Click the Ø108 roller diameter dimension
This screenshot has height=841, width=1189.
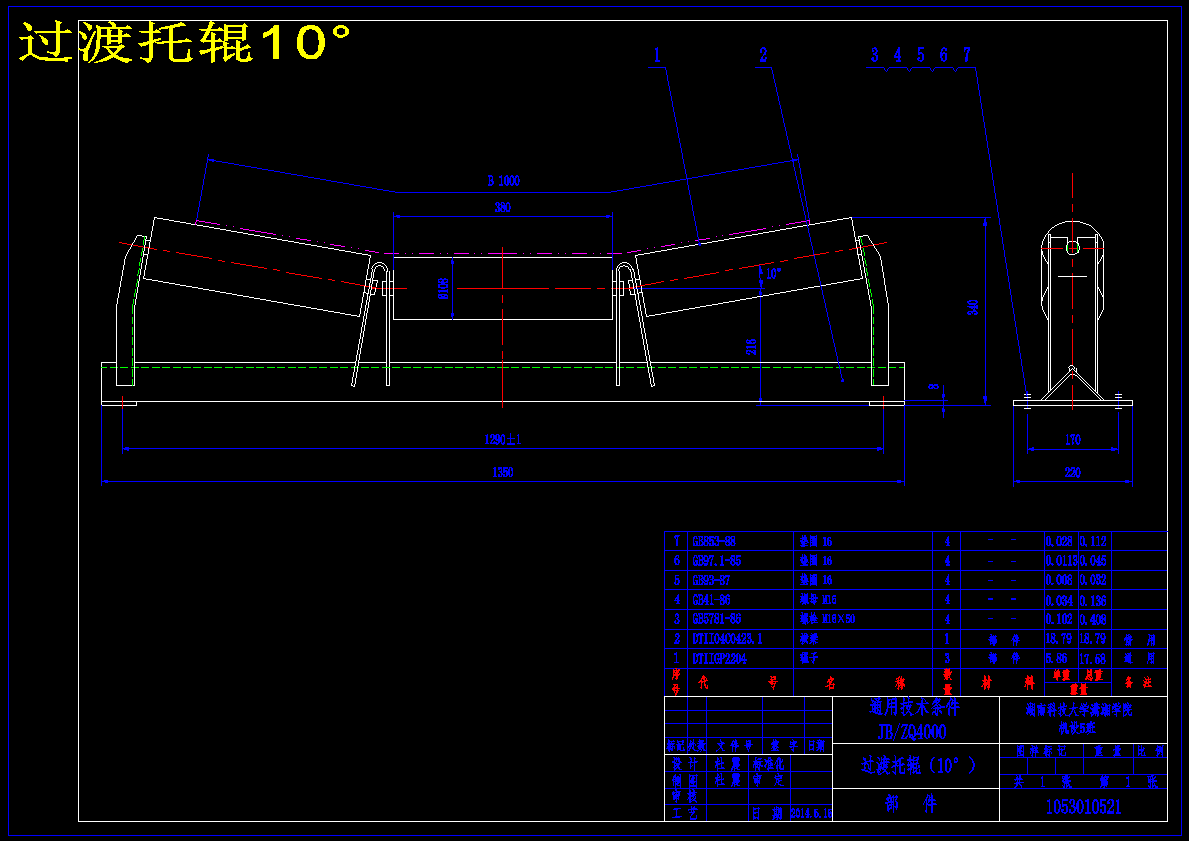pyautogui.click(x=444, y=288)
